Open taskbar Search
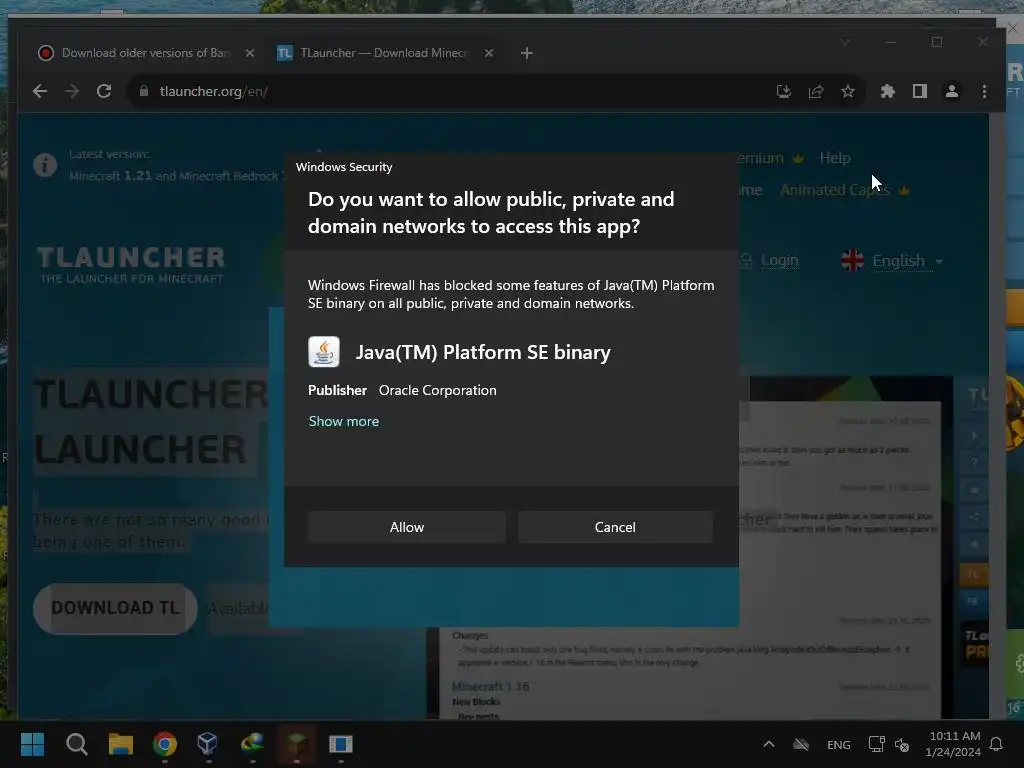 pyautogui.click(x=76, y=744)
